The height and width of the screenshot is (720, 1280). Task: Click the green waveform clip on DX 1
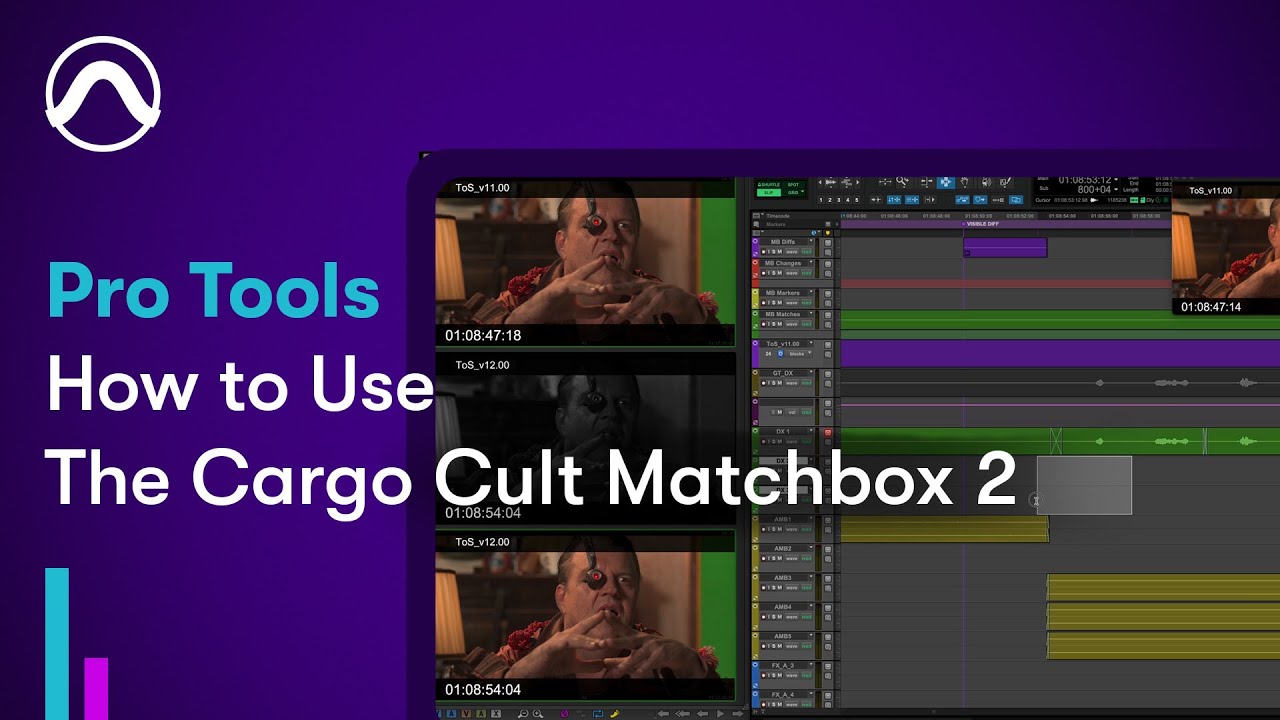click(x=1060, y=441)
